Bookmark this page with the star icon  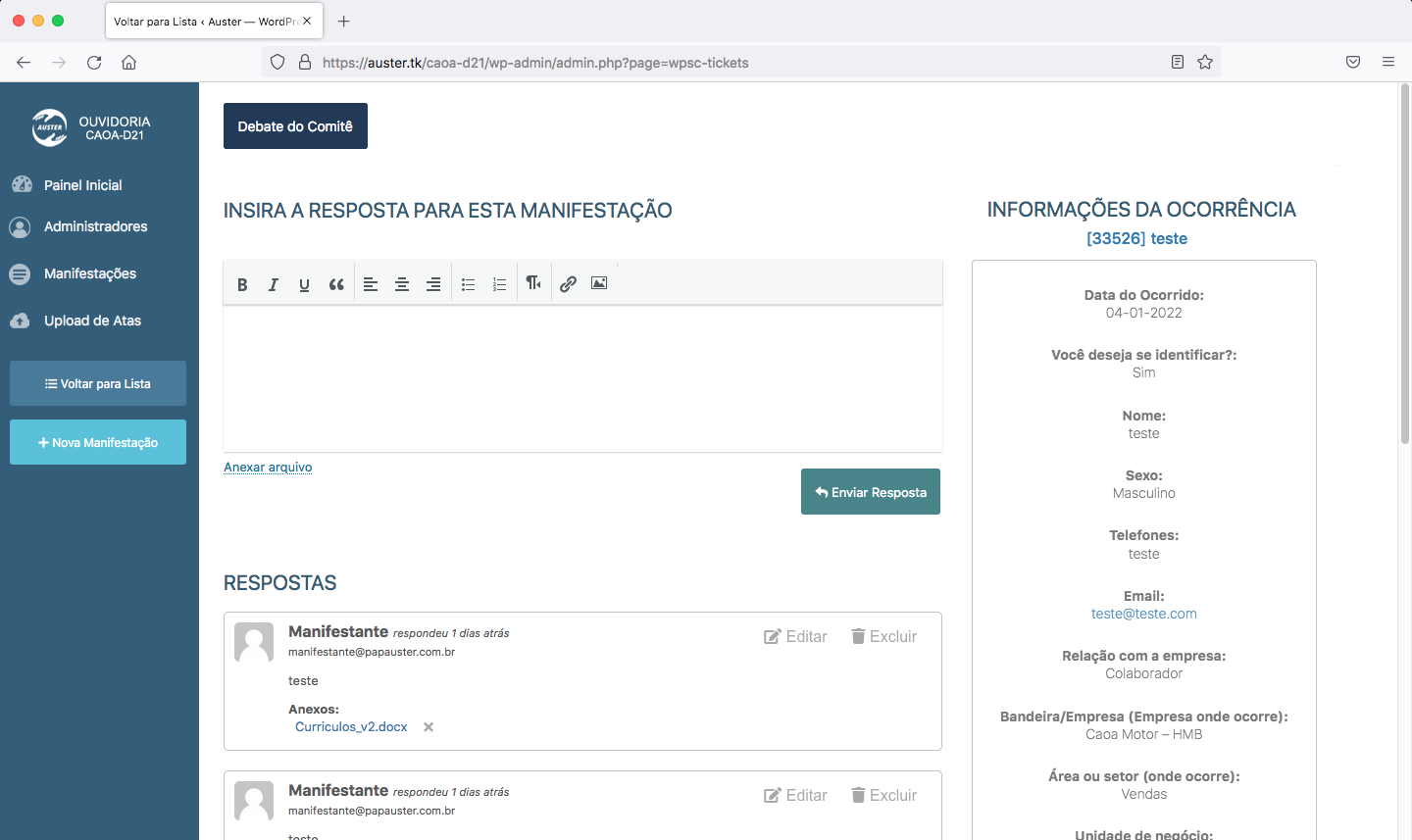[1205, 62]
